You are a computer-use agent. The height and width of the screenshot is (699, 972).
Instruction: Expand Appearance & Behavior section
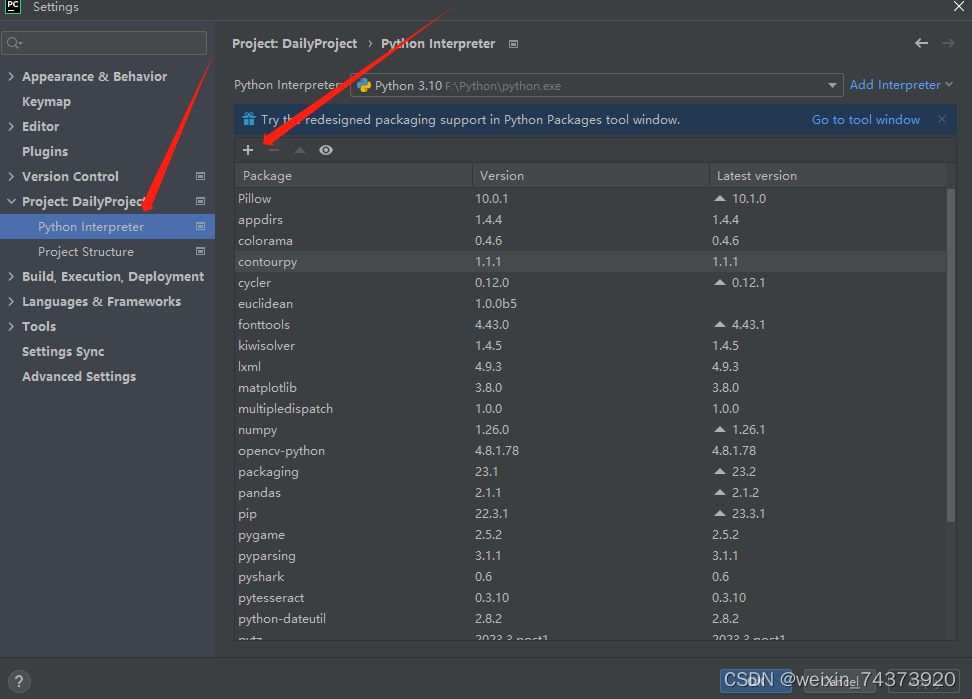[x=11, y=76]
